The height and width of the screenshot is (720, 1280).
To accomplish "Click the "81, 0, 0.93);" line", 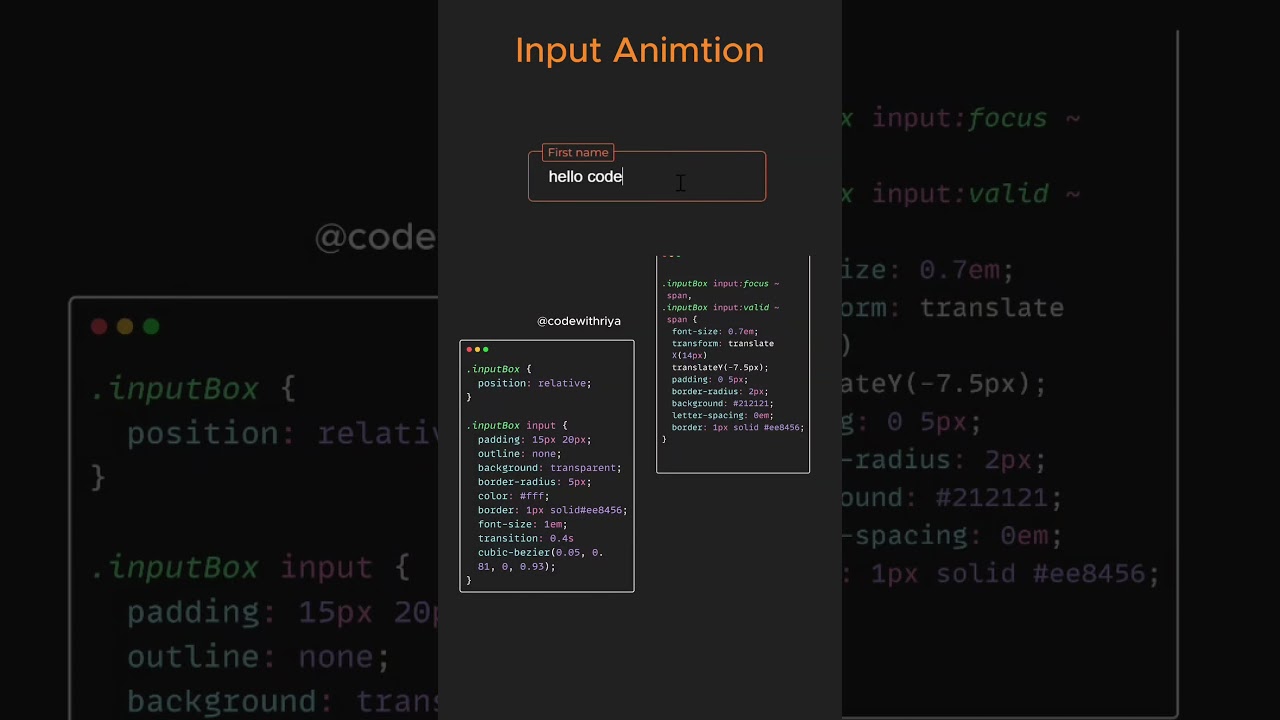I will pyautogui.click(x=516, y=566).
